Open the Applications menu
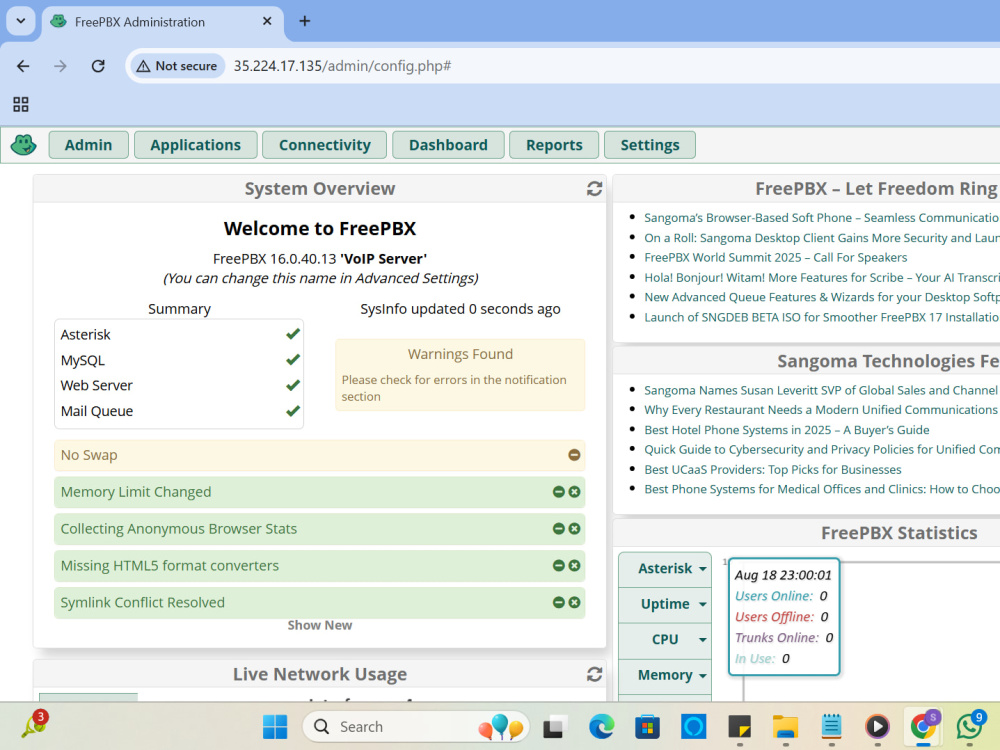Viewport: 1000px width, 750px height. click(x=196, y=145)
